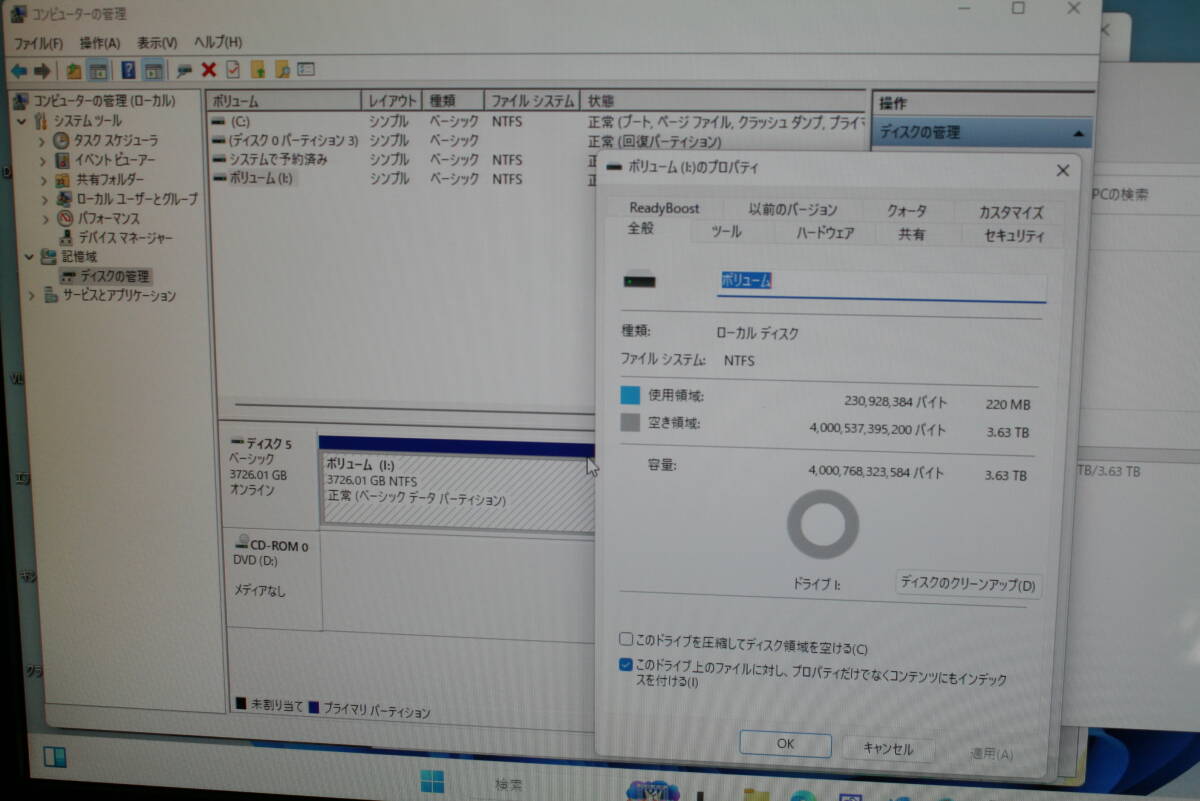Screen dimensions: 1200x801
Task: Switch to the クォータ tab
Action: (x=906, y=211)
